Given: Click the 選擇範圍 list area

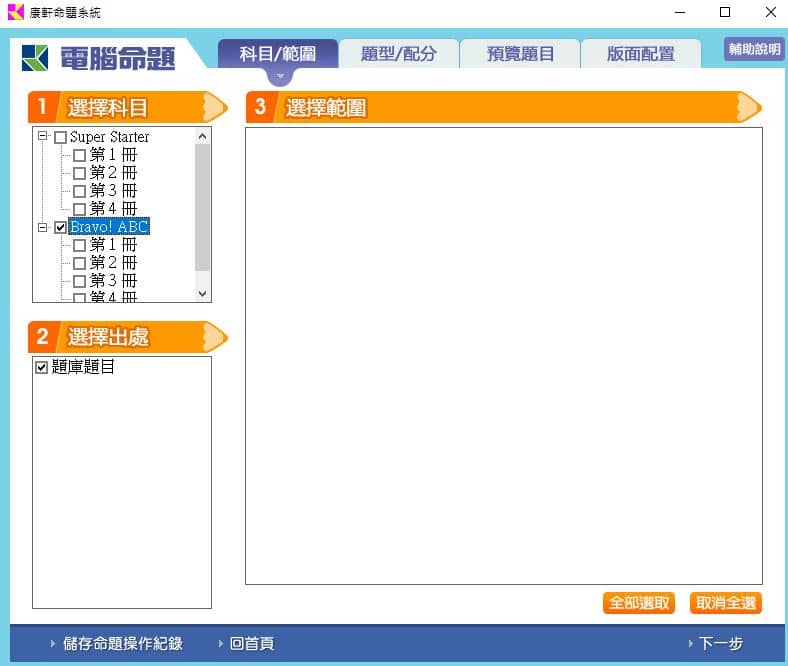Looking at the screenshot, I should 504,356.
